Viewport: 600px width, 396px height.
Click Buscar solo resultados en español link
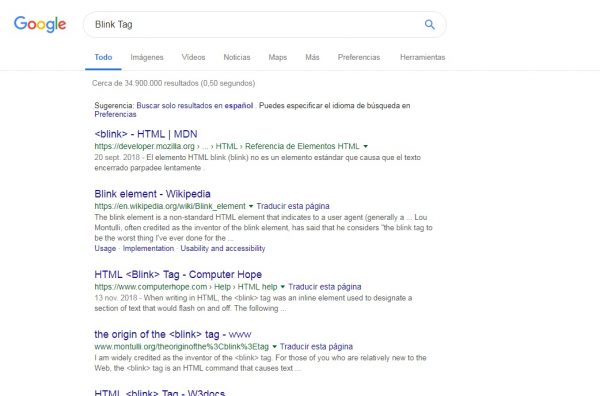click(195, 106)
